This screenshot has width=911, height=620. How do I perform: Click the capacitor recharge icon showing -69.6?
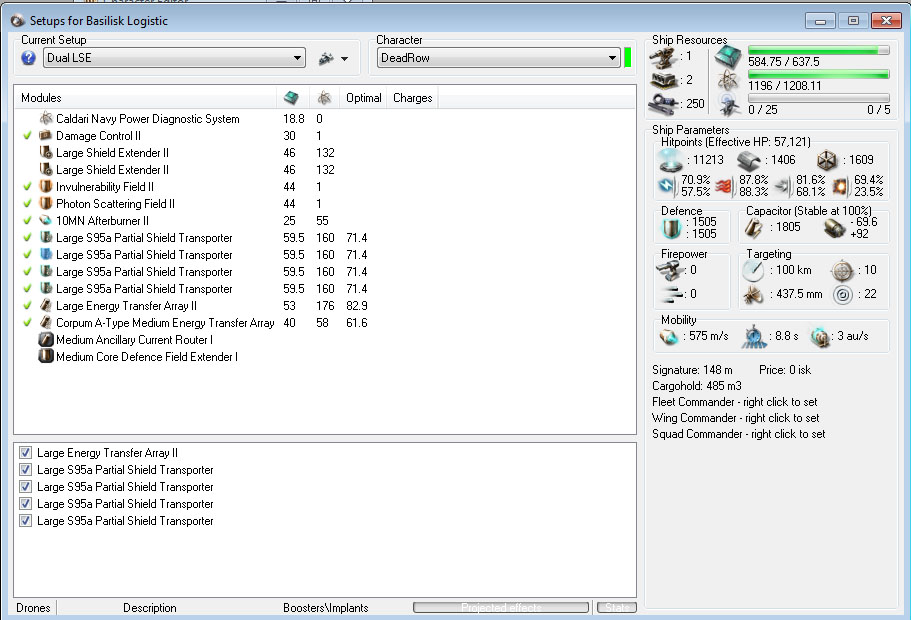tap(835, 228)
